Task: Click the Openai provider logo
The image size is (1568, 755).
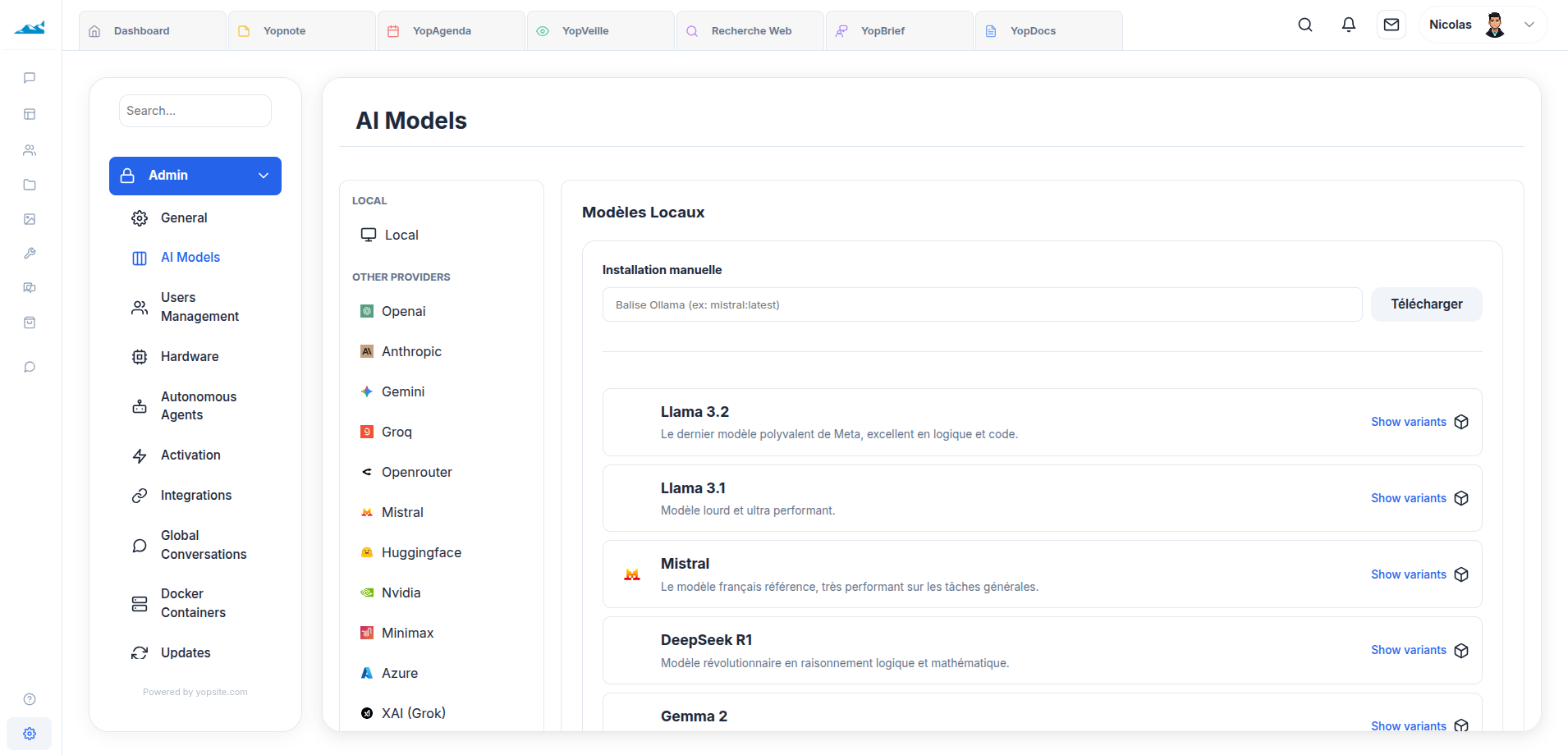Action: (x=367, y=311)
